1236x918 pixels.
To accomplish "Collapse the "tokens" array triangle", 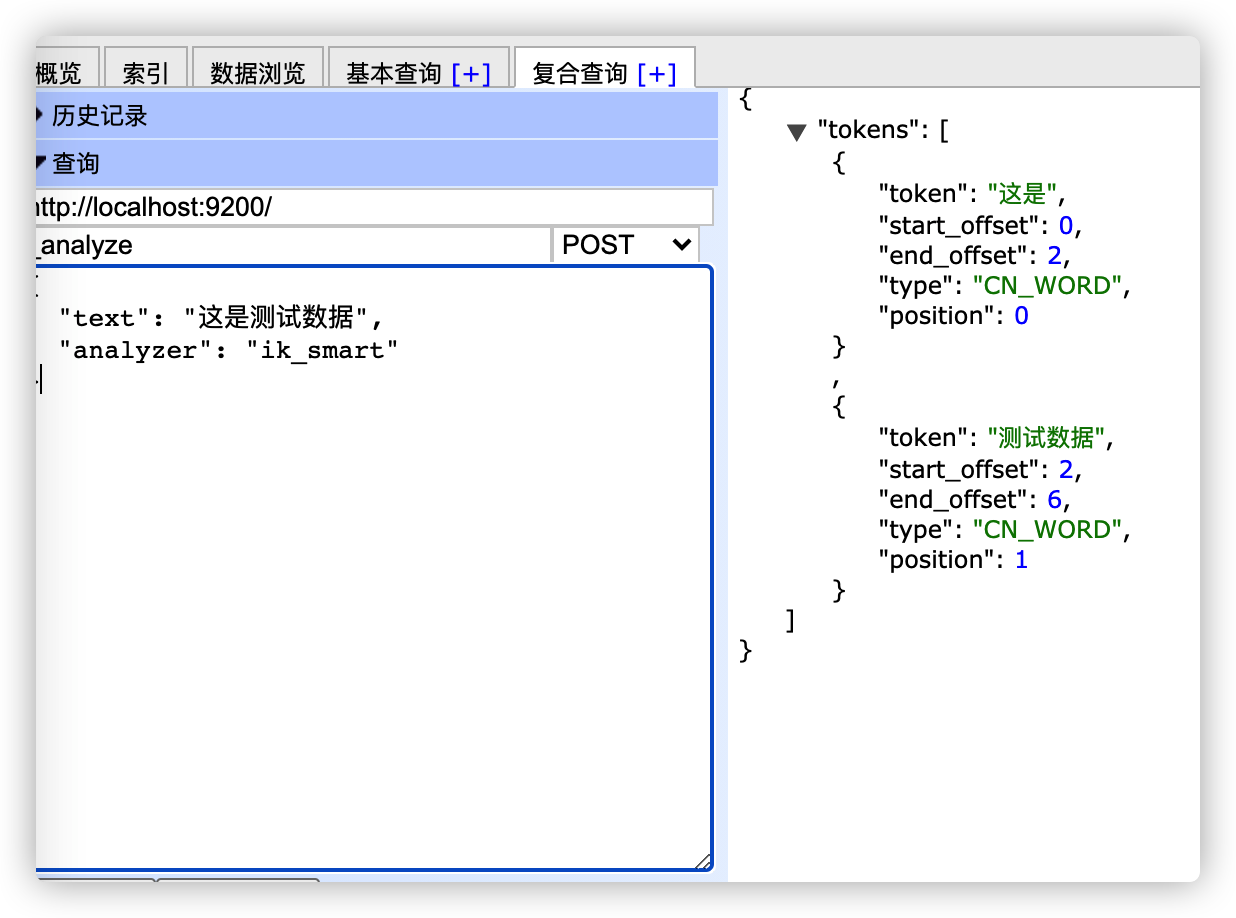I will [796, 131].
